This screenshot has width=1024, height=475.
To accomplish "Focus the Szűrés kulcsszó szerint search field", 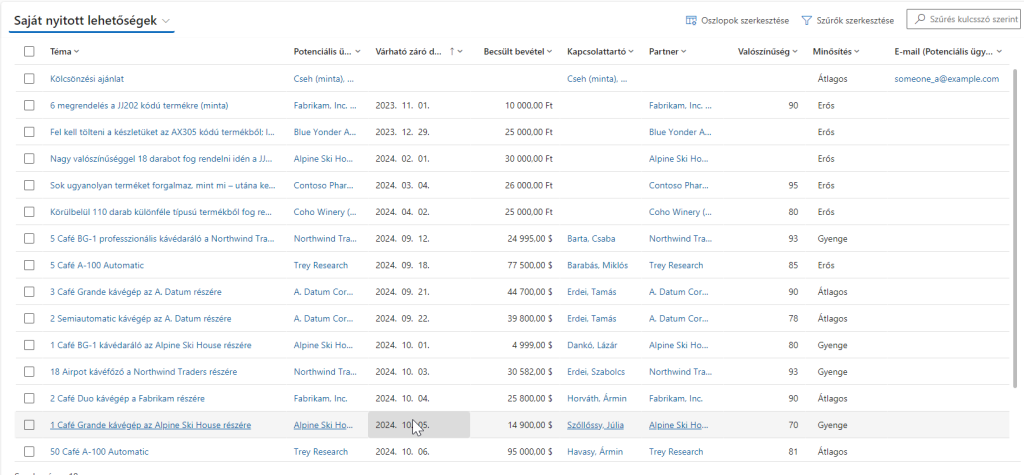I will pos(963,20).
